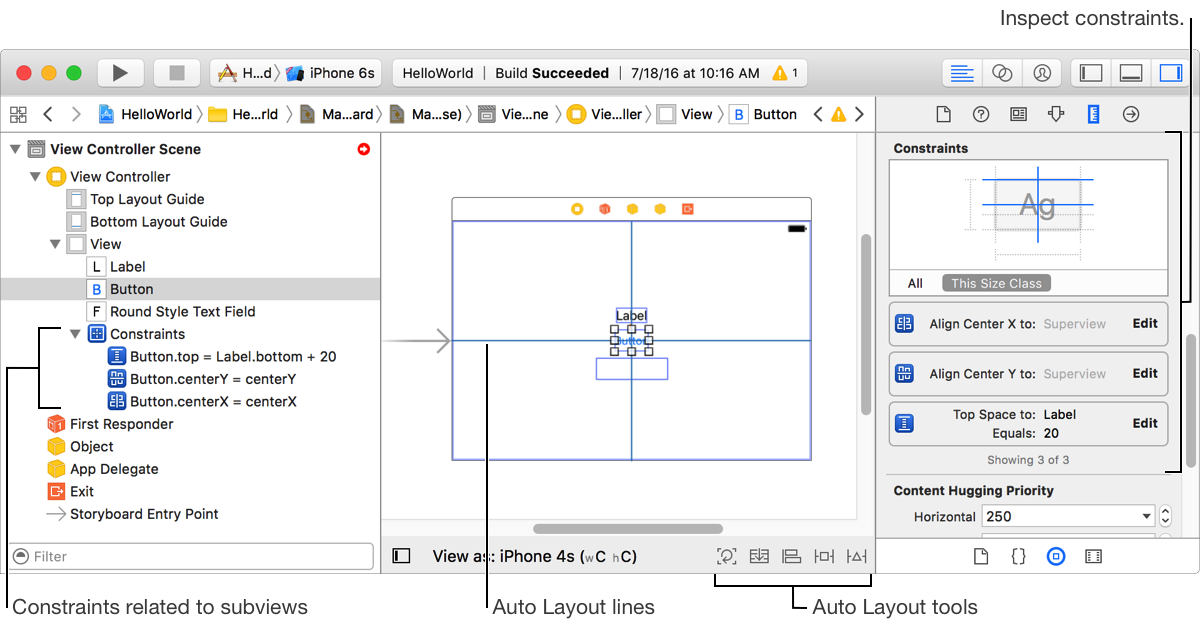Click the red outline error indicator
The height and width of the screenshot is (625, 1200).
363,149
